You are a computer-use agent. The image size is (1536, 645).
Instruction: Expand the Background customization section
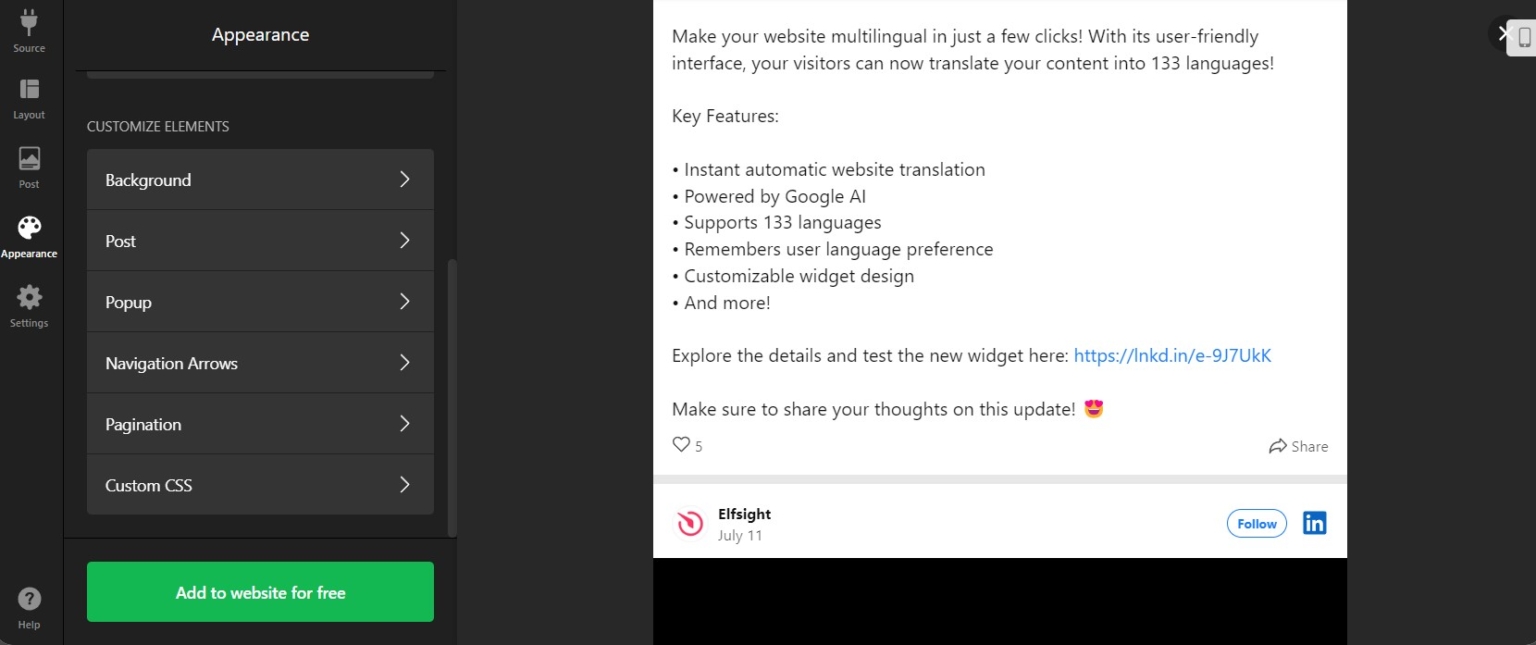click(x=260, y=179)
